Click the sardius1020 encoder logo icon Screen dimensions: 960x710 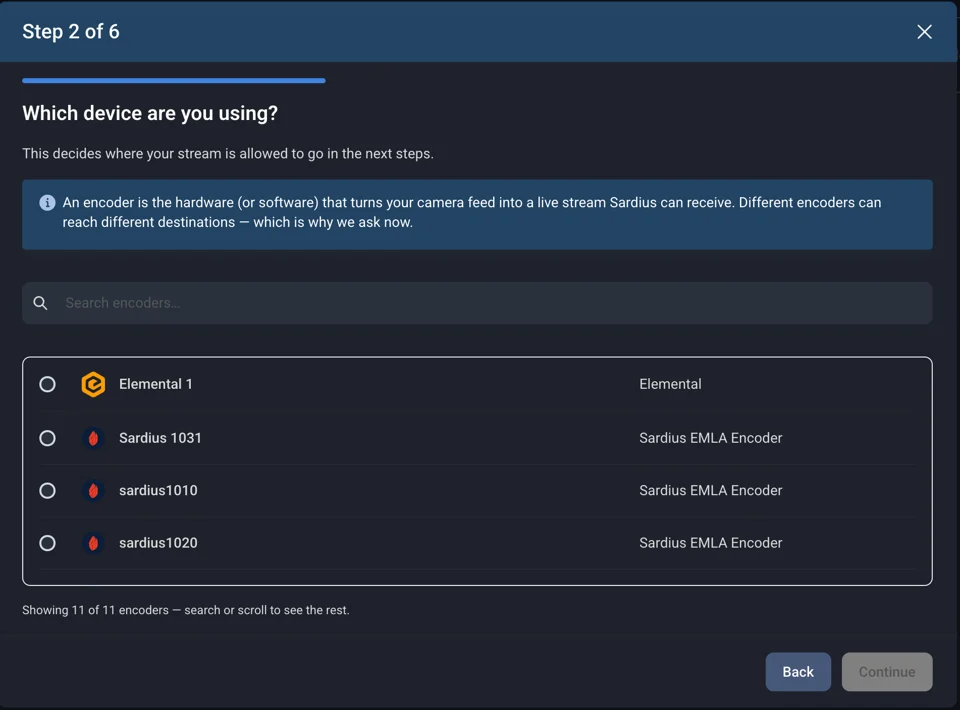[93, 544]
